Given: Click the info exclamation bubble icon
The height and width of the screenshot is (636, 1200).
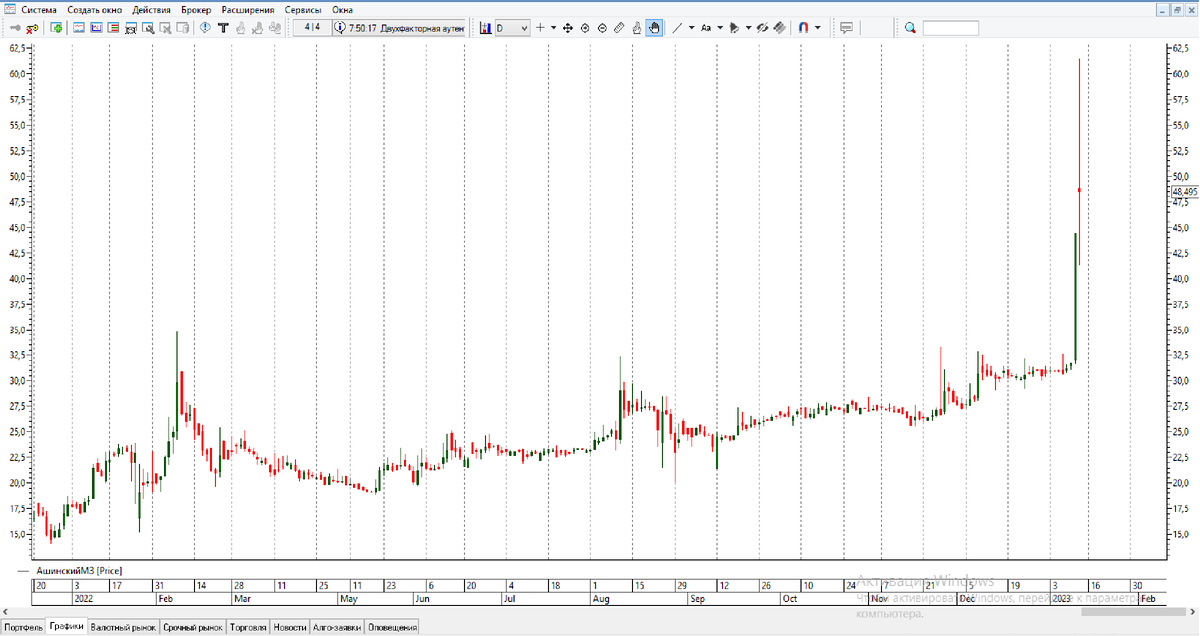Looking at the screenshot, I should pyautogui.click(x=204, y=28).
